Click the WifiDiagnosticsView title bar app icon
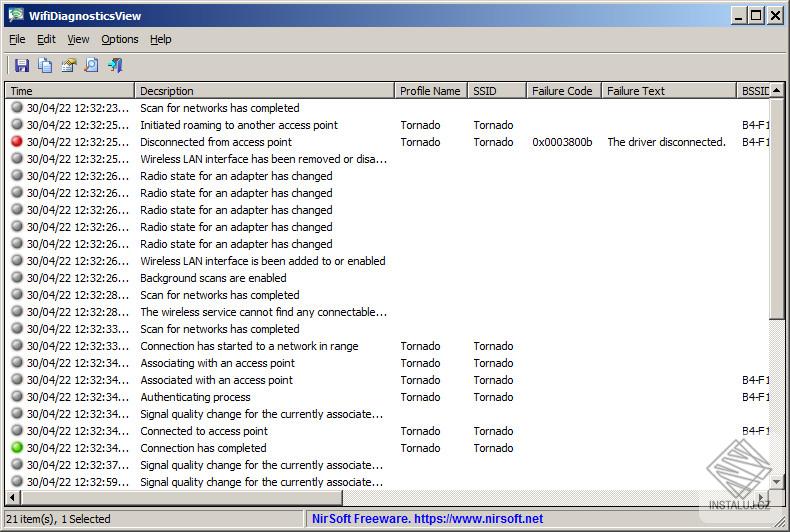The image size is (790, 532). [15, 15]
